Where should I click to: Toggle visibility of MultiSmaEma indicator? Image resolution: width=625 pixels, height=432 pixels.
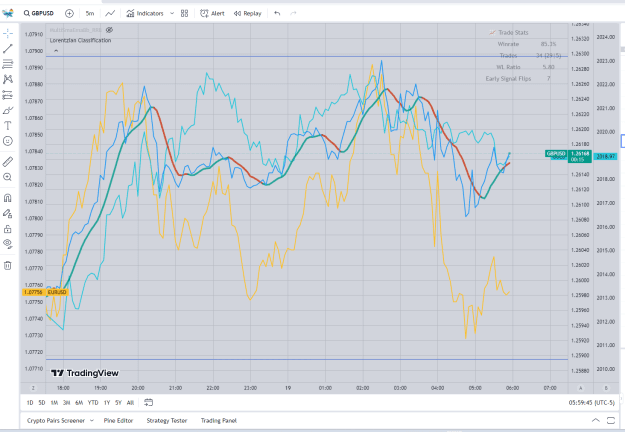(x=110, y=30)
